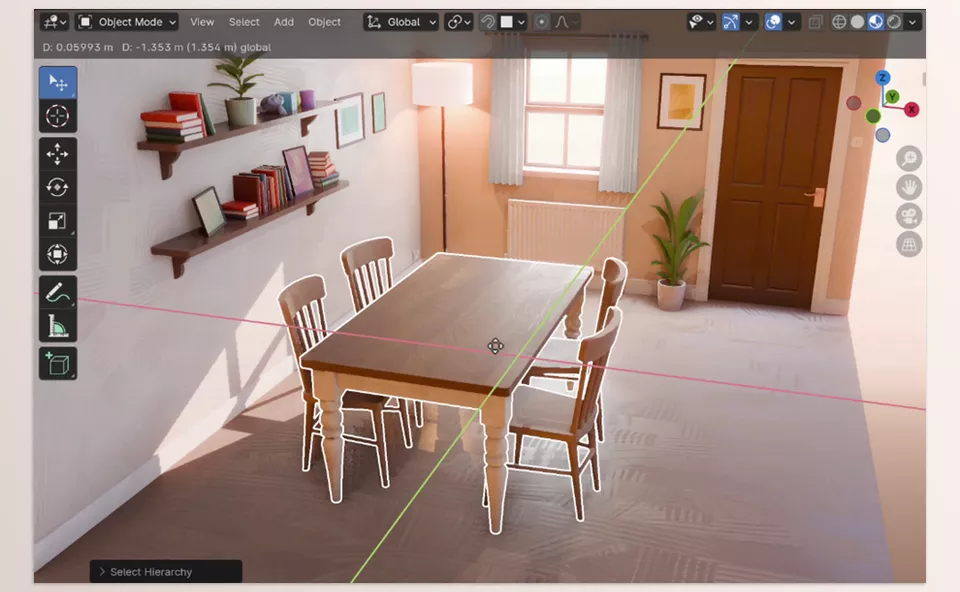Click the viewport zoom magnifier icon
The width and height of the screenshot is (960, 592).
tap(909, 157)
